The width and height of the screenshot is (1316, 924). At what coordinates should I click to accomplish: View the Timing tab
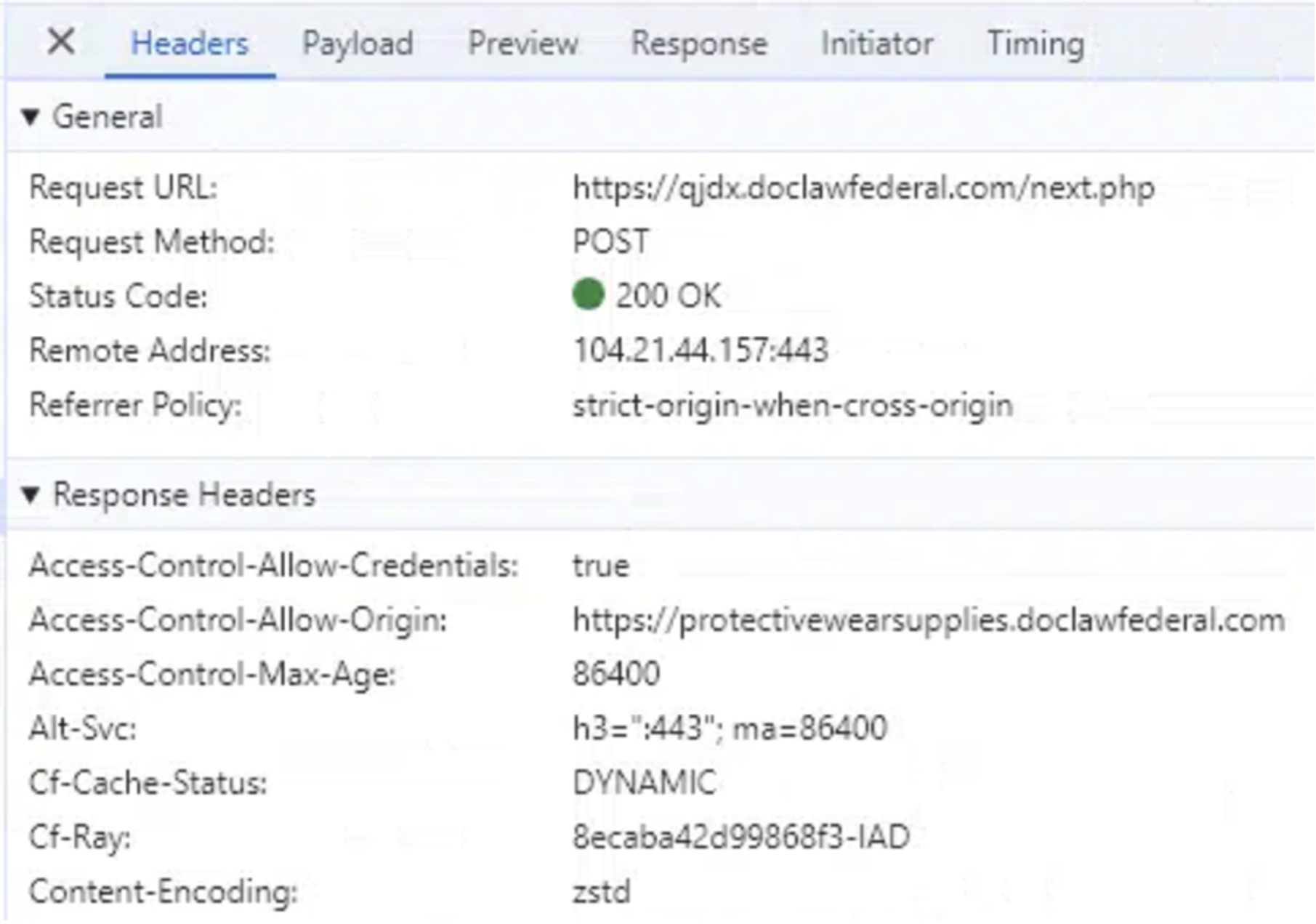pos(1036,44)
